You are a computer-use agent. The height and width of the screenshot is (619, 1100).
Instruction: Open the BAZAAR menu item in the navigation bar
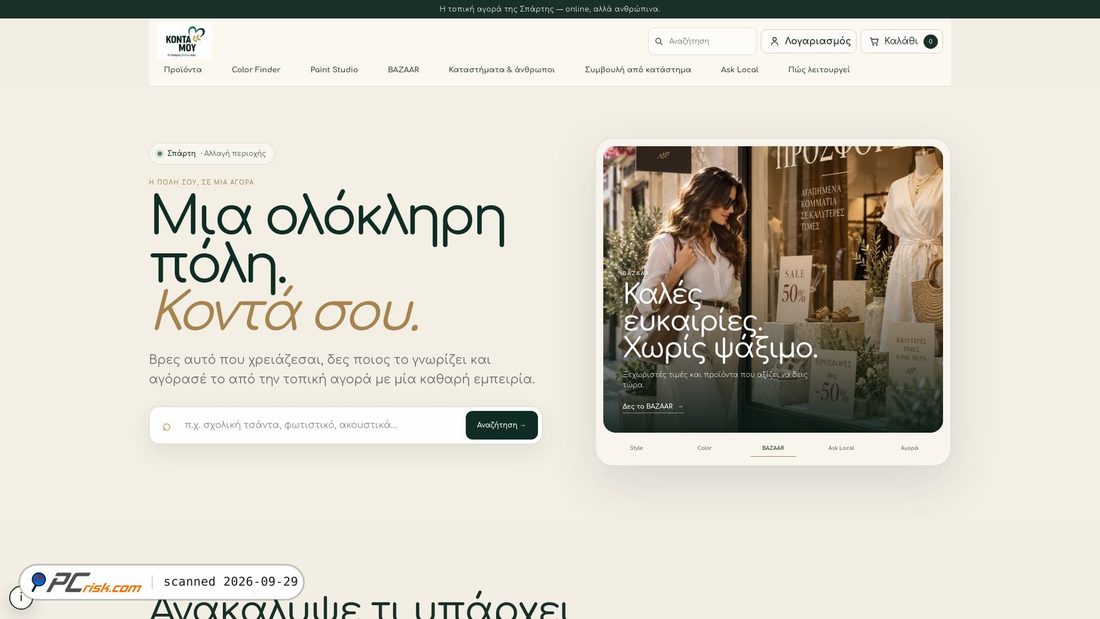[x=403, y=69]
